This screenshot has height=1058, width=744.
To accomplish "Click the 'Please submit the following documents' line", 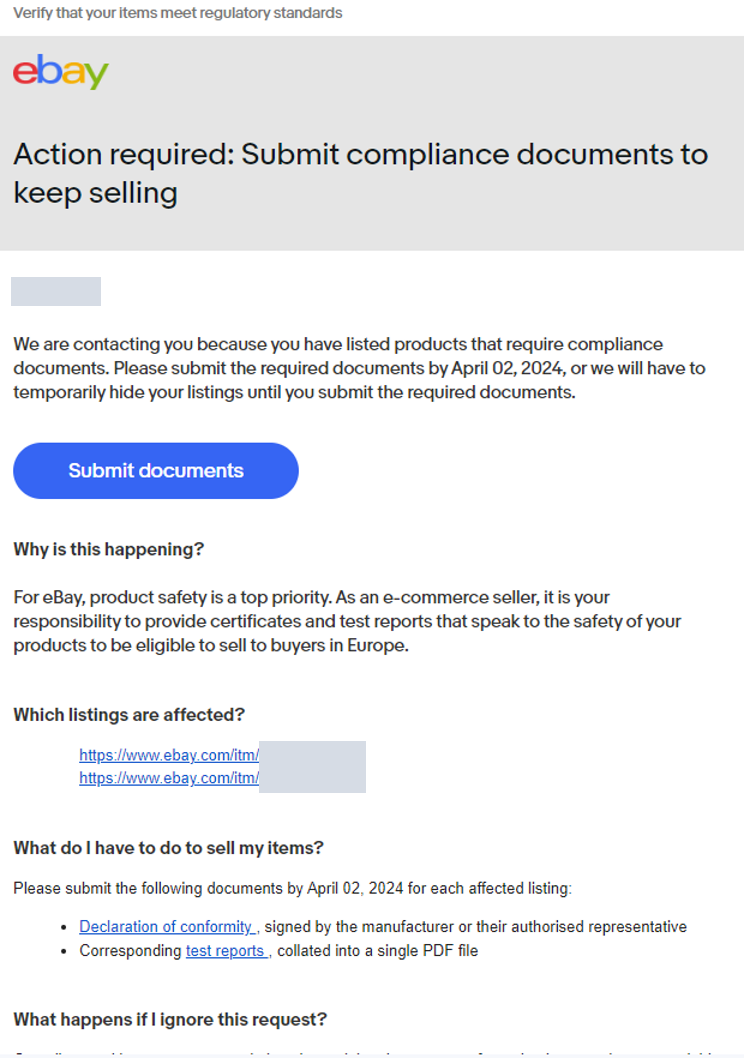I will pyautogui.click(x=292, y=888).
